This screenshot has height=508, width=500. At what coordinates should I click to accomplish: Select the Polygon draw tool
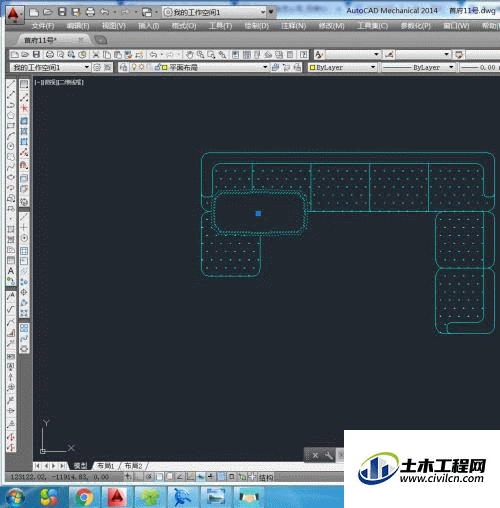[11, 116]
